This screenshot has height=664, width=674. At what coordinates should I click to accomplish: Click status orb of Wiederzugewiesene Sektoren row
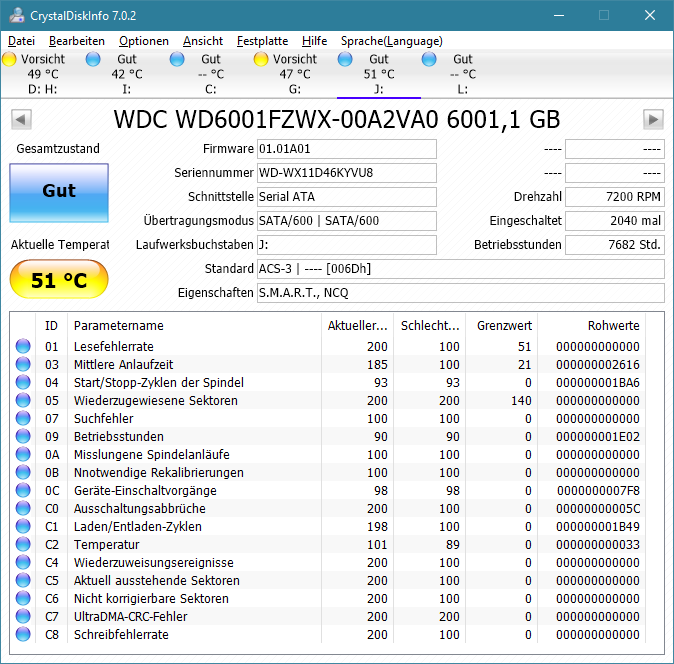coord(23,400)
